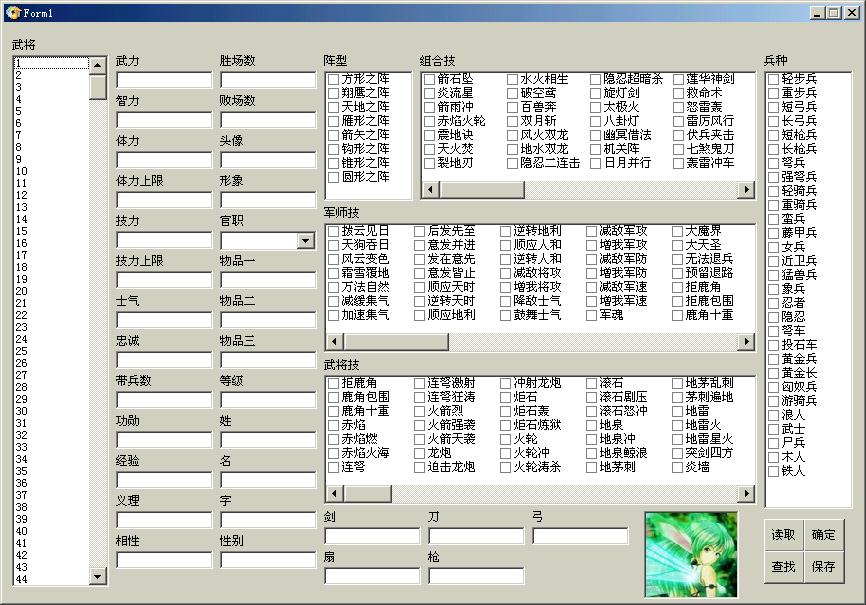
Task: Click right scroll arrow in 武将技 panel
Action: tap(746, 494)
